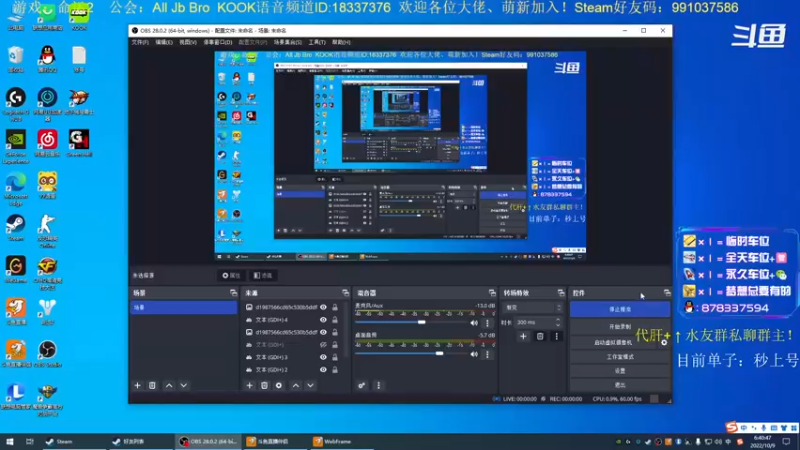
Task: Open the 停靠窗口(D) menu
Action: click(218, 42)
